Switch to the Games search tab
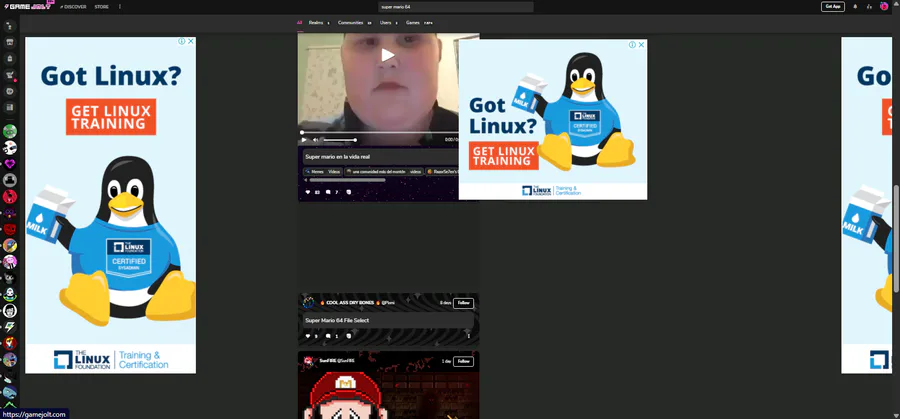Image resolution: width=900 pixels, height=419 pixels. pyautogui.click(x=420, y=22)
